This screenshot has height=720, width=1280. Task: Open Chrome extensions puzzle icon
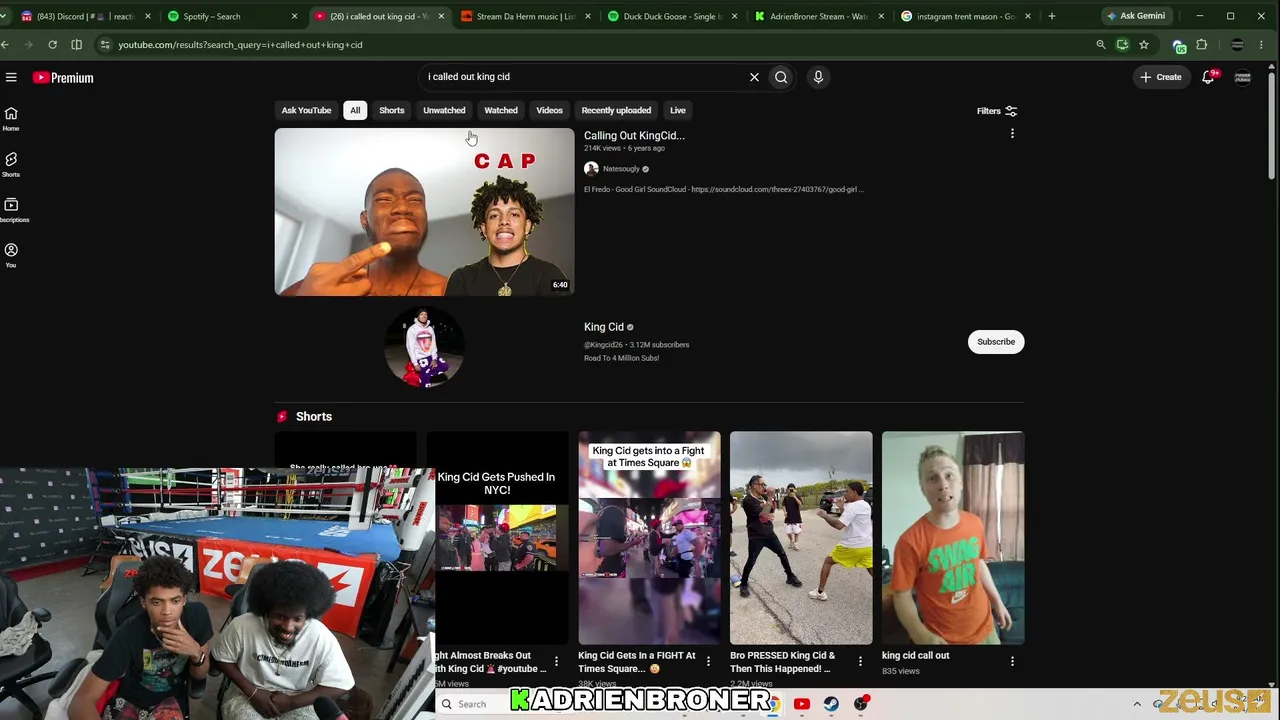[x=1202, y=44]
